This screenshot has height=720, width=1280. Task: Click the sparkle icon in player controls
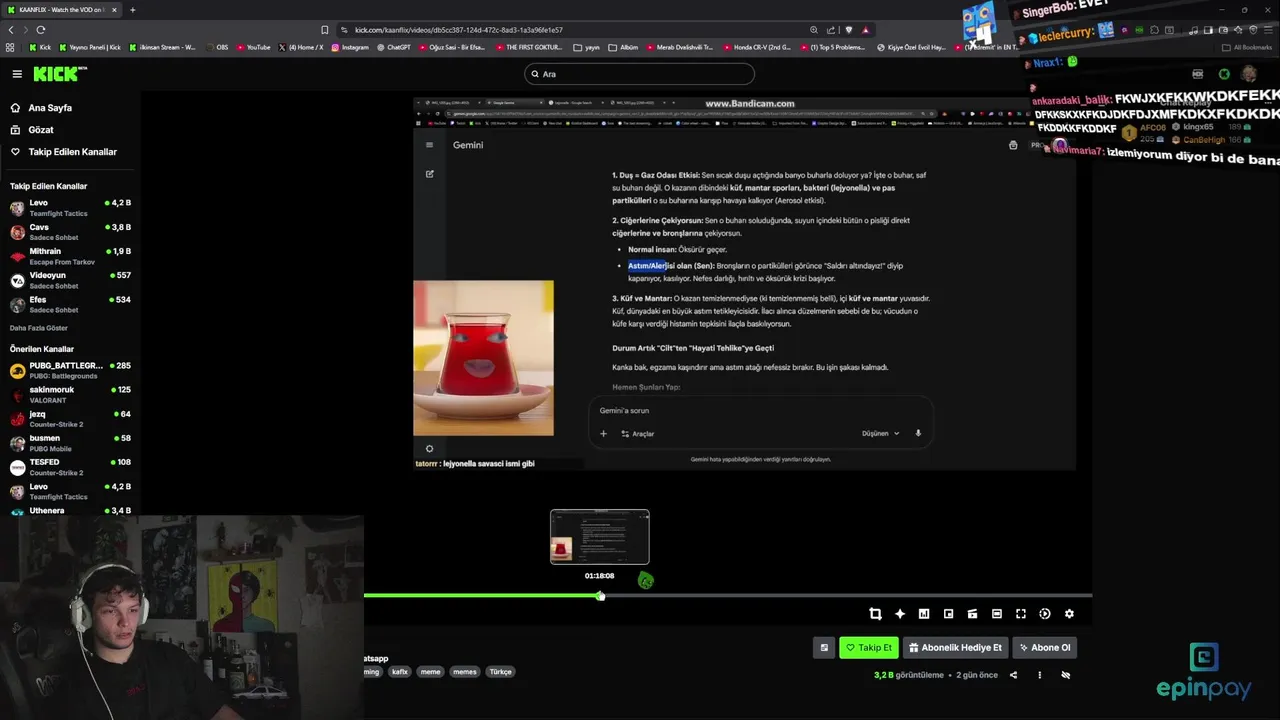(x=900, y=614)
